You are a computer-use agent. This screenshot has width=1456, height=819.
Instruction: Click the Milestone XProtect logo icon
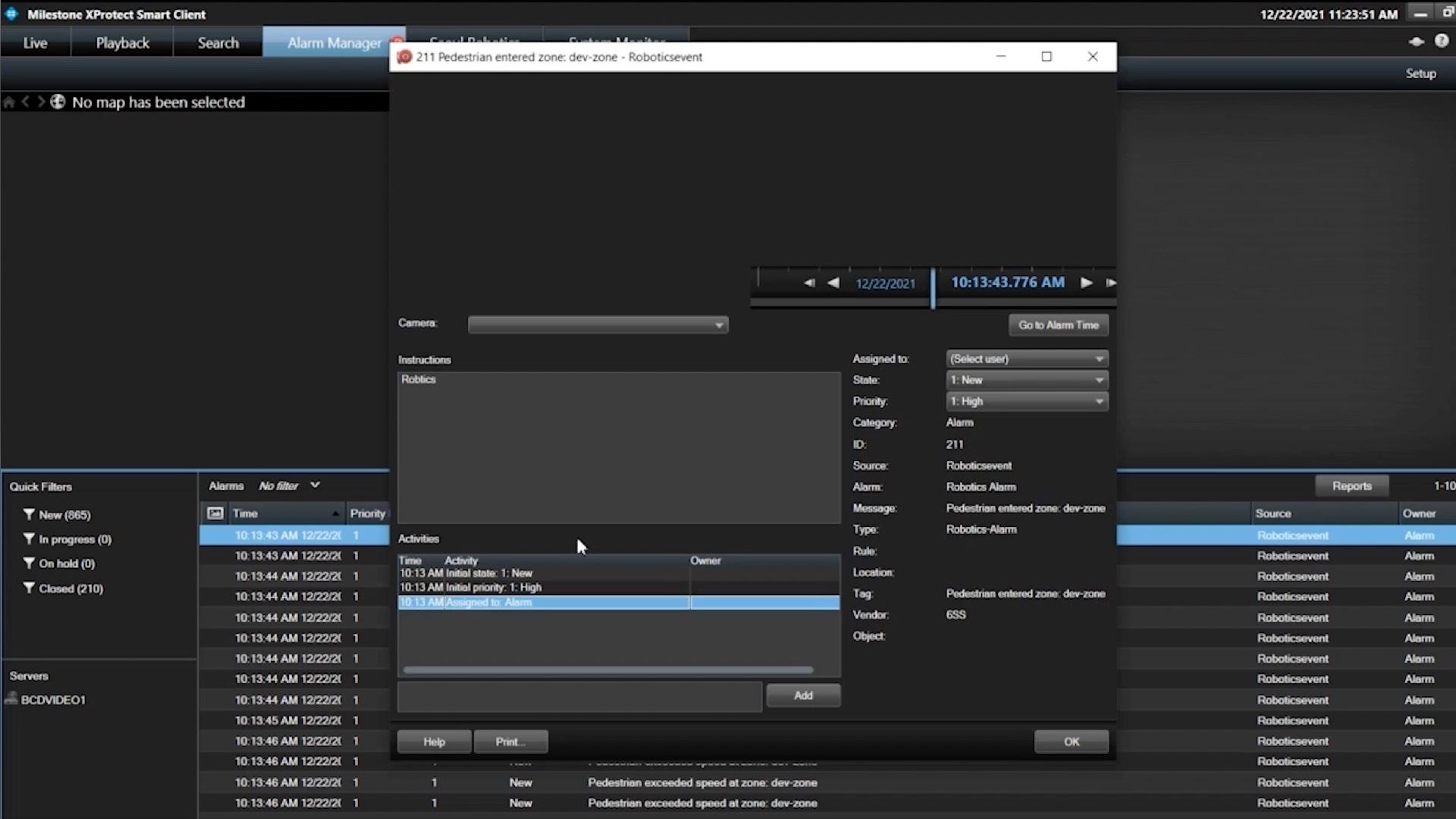pos(11,14)
